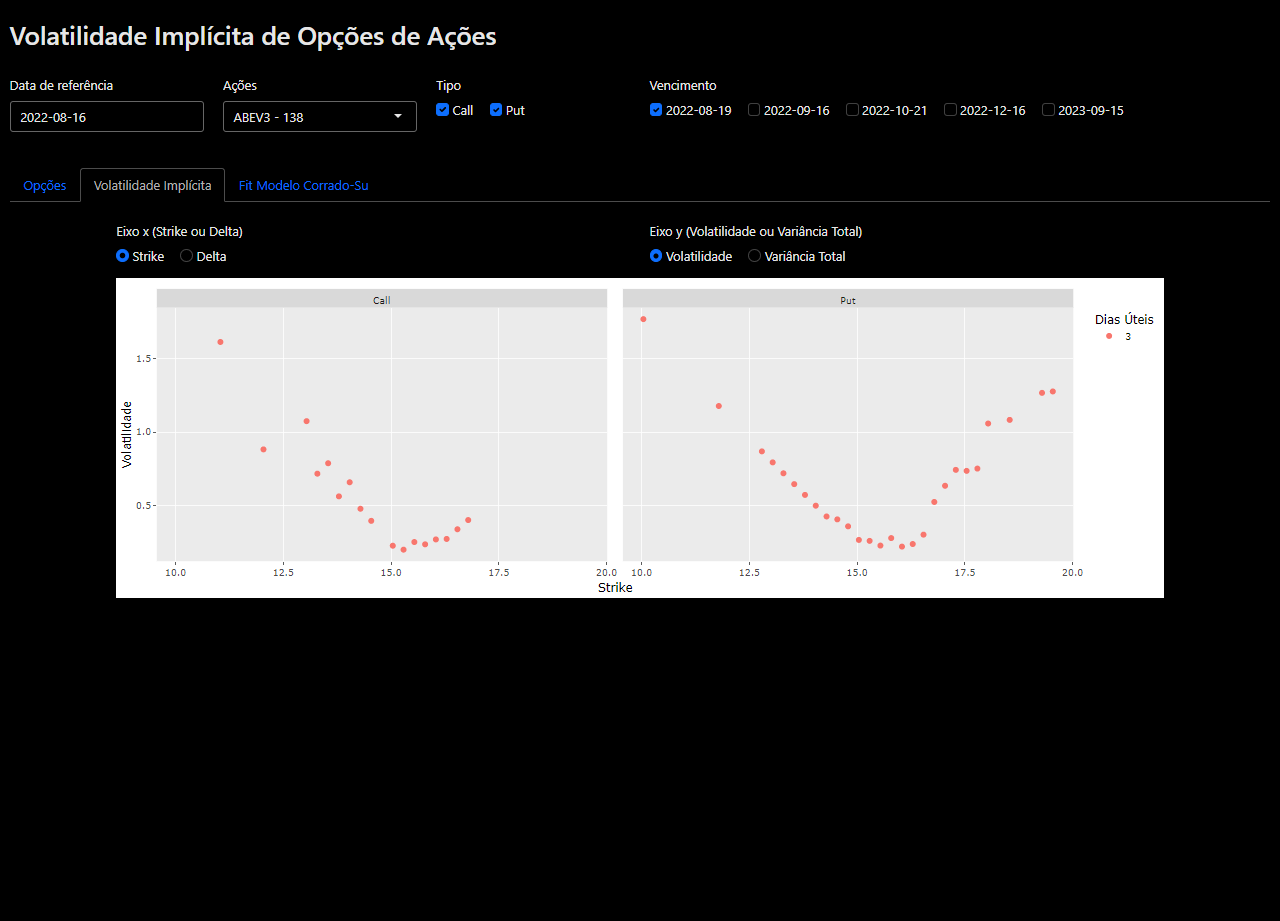Check the 2023-09-15 expiry date
The width and height of the screenshot is (1280, 921).
coord(1048,110)
